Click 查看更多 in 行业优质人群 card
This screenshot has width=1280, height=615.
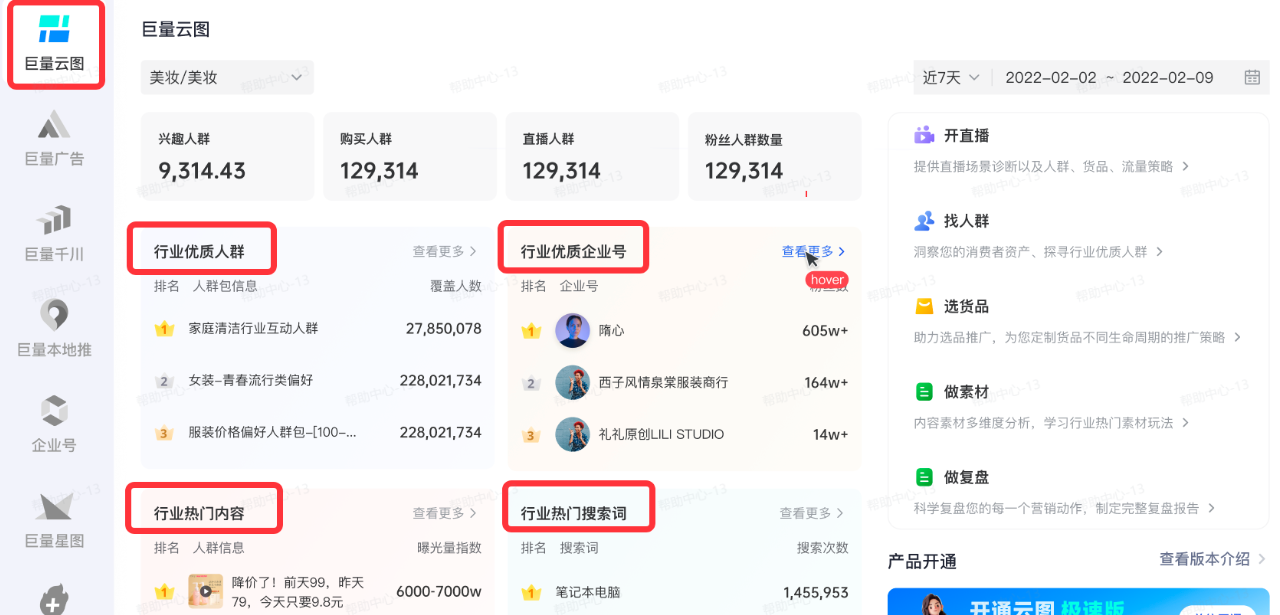445,252
